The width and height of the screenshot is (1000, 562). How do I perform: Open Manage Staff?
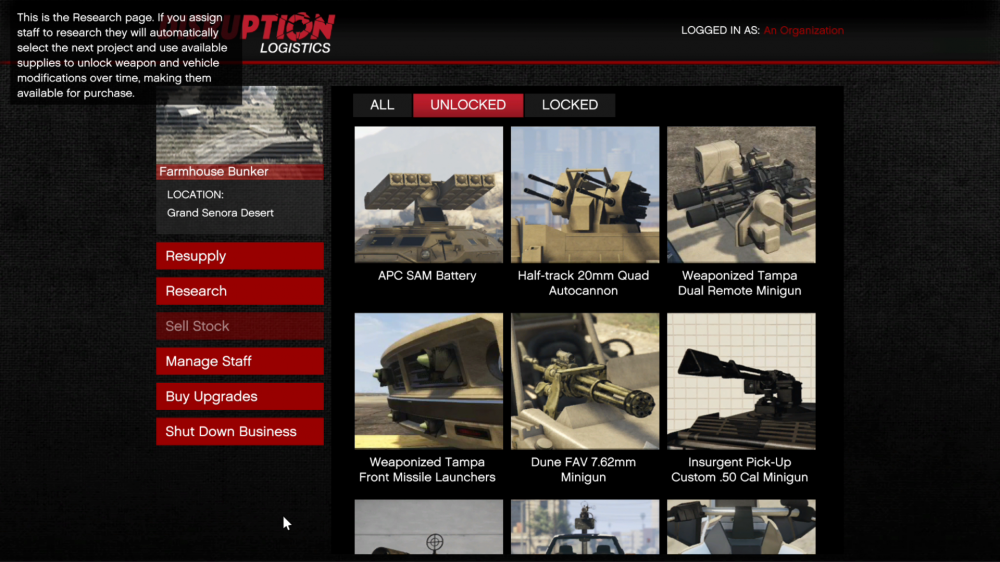coord(240,361)
